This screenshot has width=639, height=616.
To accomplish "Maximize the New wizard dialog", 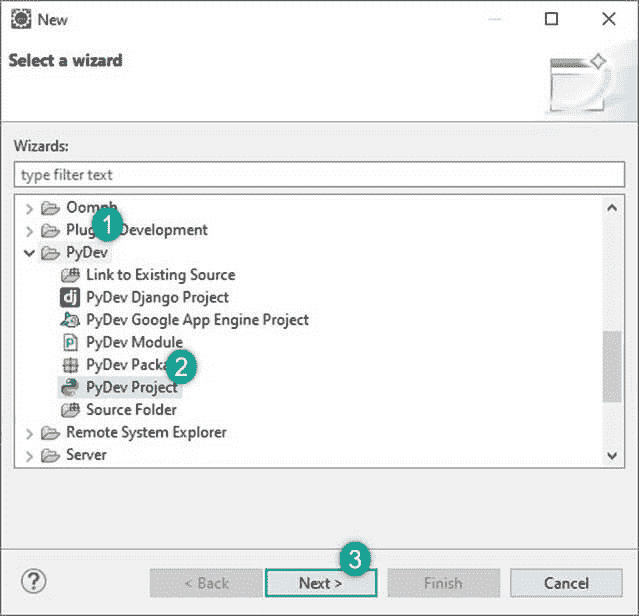I will tap(551, 19).
